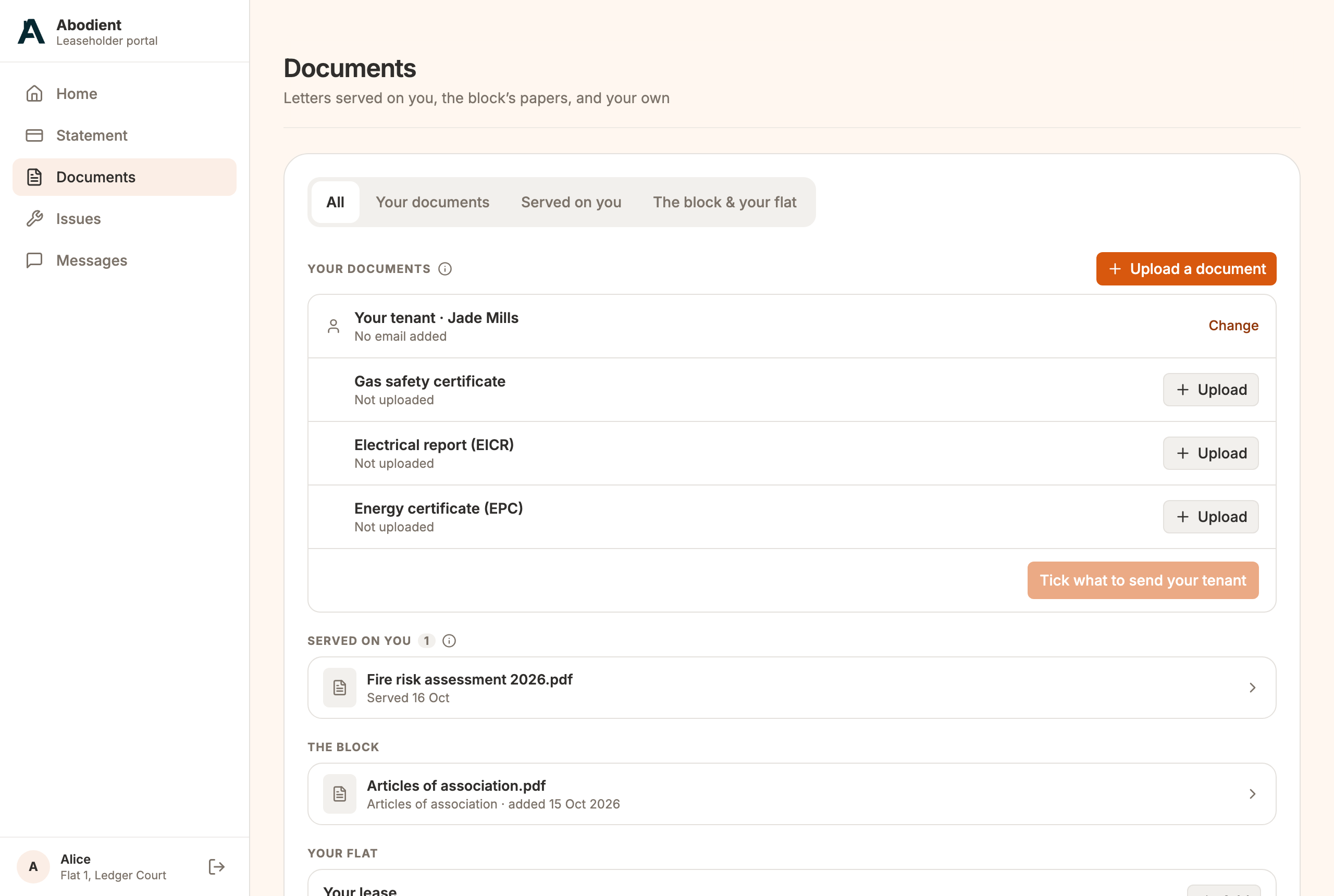The width and height of the screenshot is (1334, 896).
Task: Click the file icon for Fire risk assessment
Action: pos(340,688)
